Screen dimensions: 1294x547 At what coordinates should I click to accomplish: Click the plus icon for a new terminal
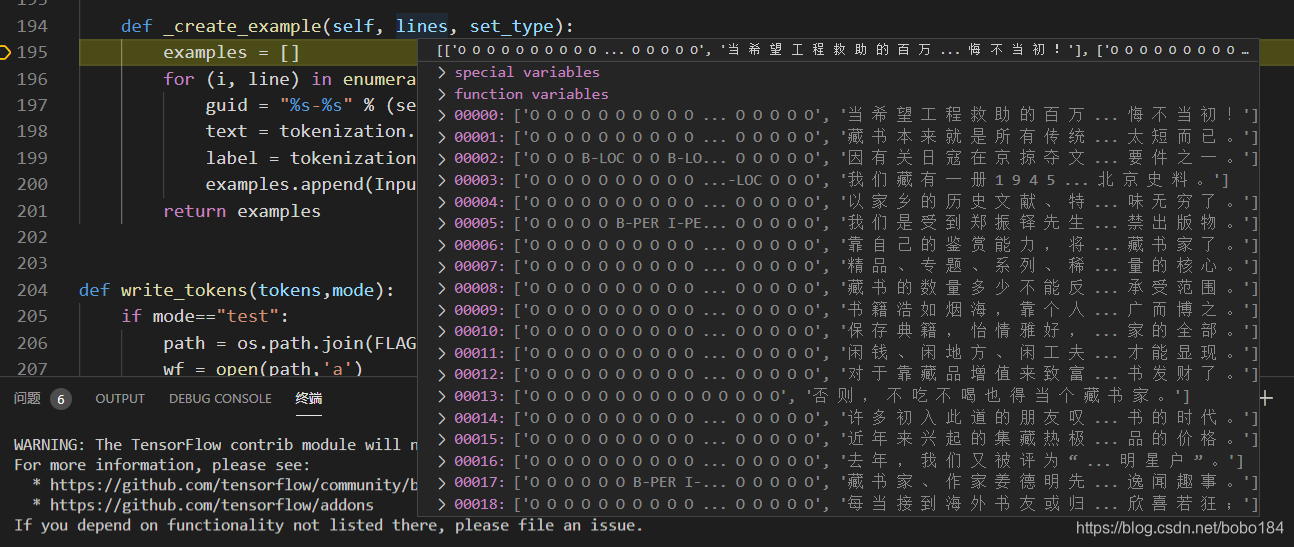[x=1266, y=398]
